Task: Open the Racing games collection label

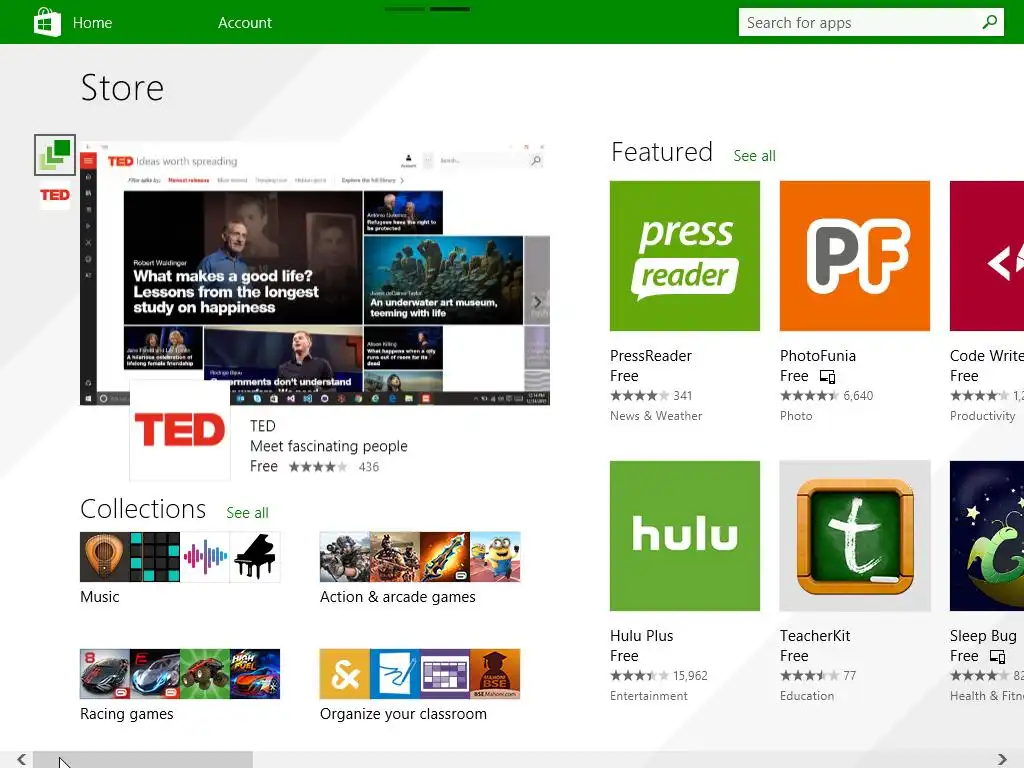Action: (127, 714)
